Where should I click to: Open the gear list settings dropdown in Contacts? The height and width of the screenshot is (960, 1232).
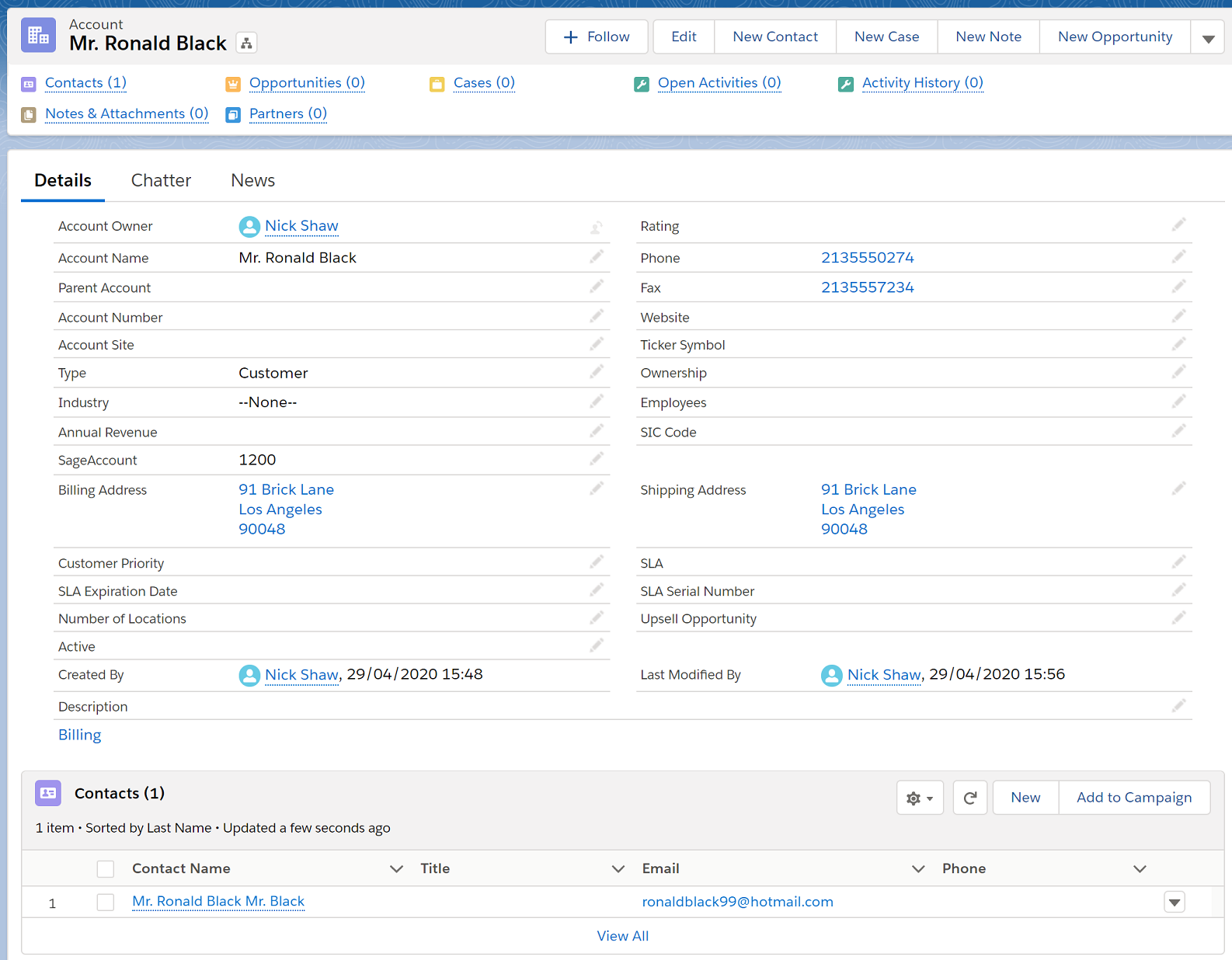[x=919, y=798]
